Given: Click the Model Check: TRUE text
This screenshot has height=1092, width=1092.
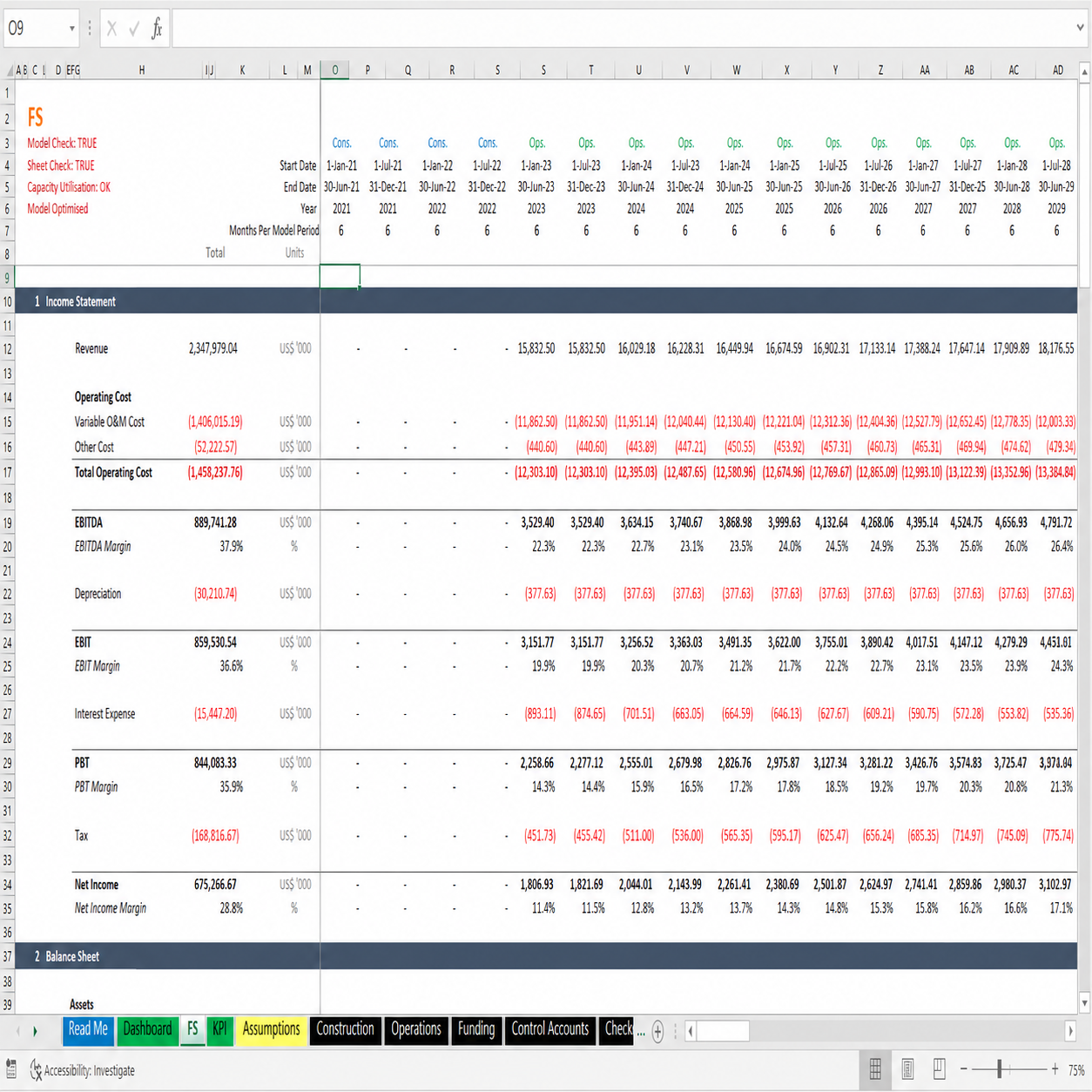Looking at the screenshot, I should (62, 143).
